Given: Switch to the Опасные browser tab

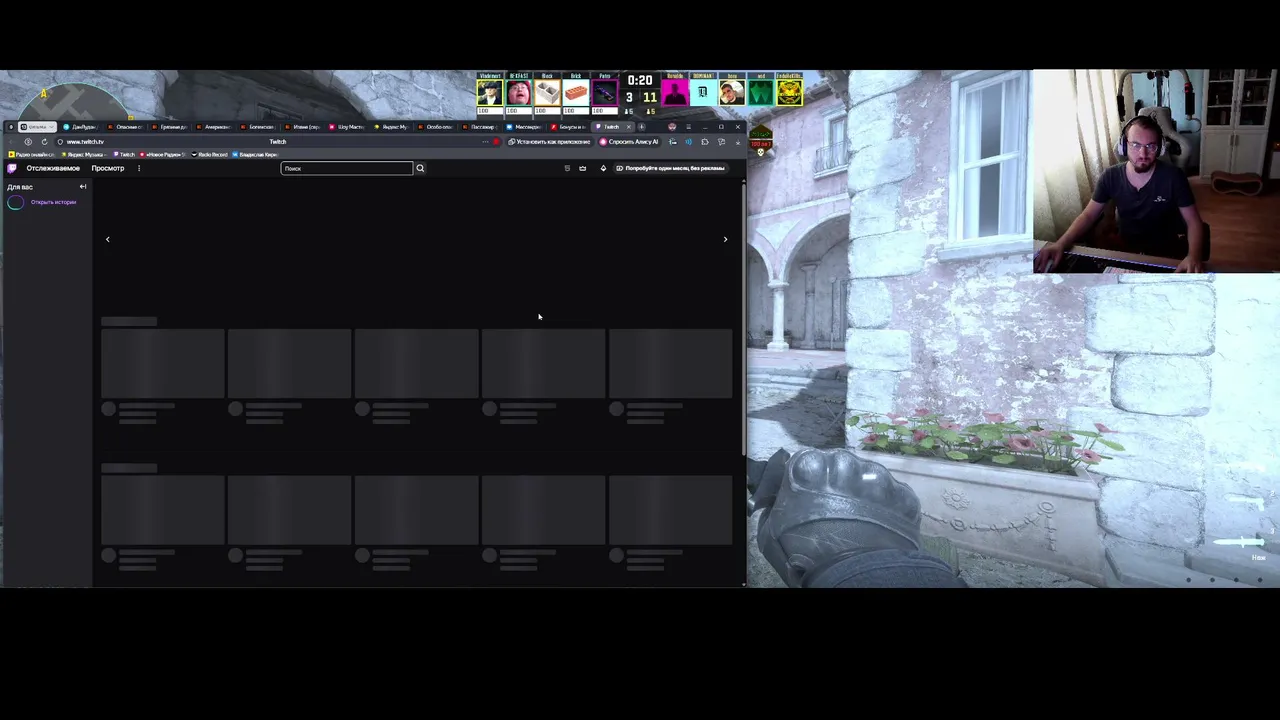Looking at the screenshot, I should coord(125,127).
